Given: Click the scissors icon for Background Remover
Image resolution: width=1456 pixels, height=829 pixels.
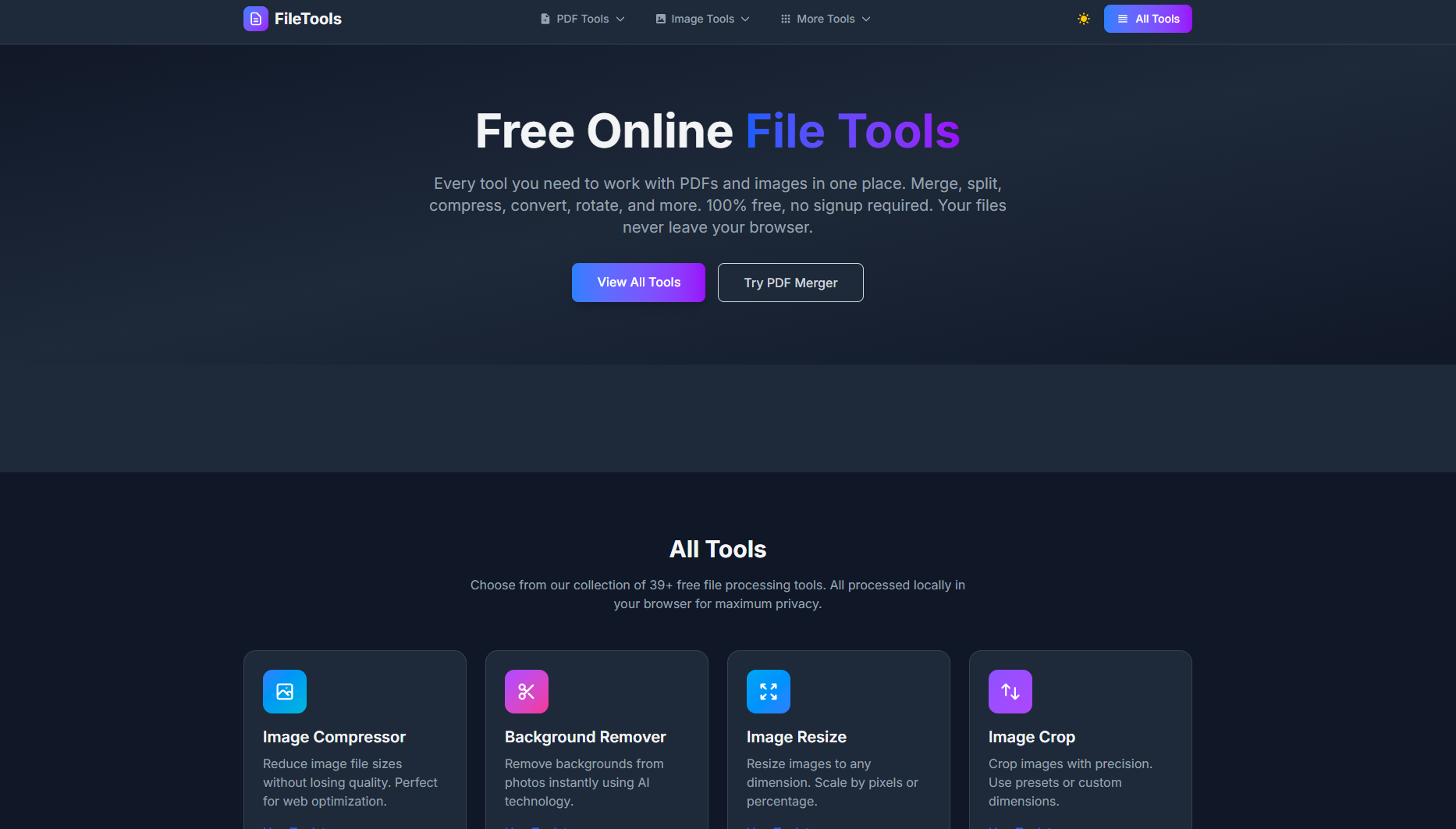Looking at the screenshot, I should 526,691.
